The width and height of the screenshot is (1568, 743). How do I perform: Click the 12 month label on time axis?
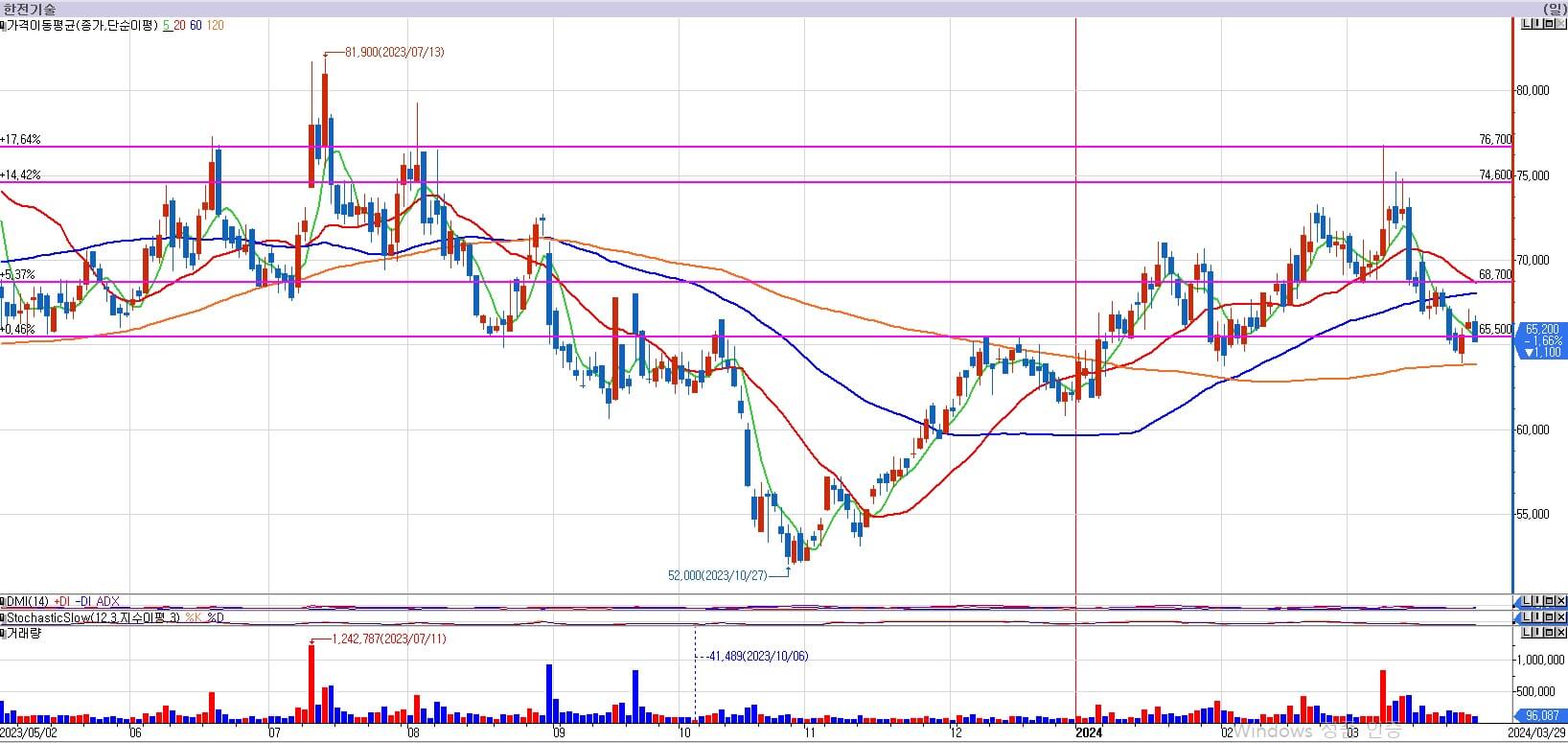[x=956, y=732]
